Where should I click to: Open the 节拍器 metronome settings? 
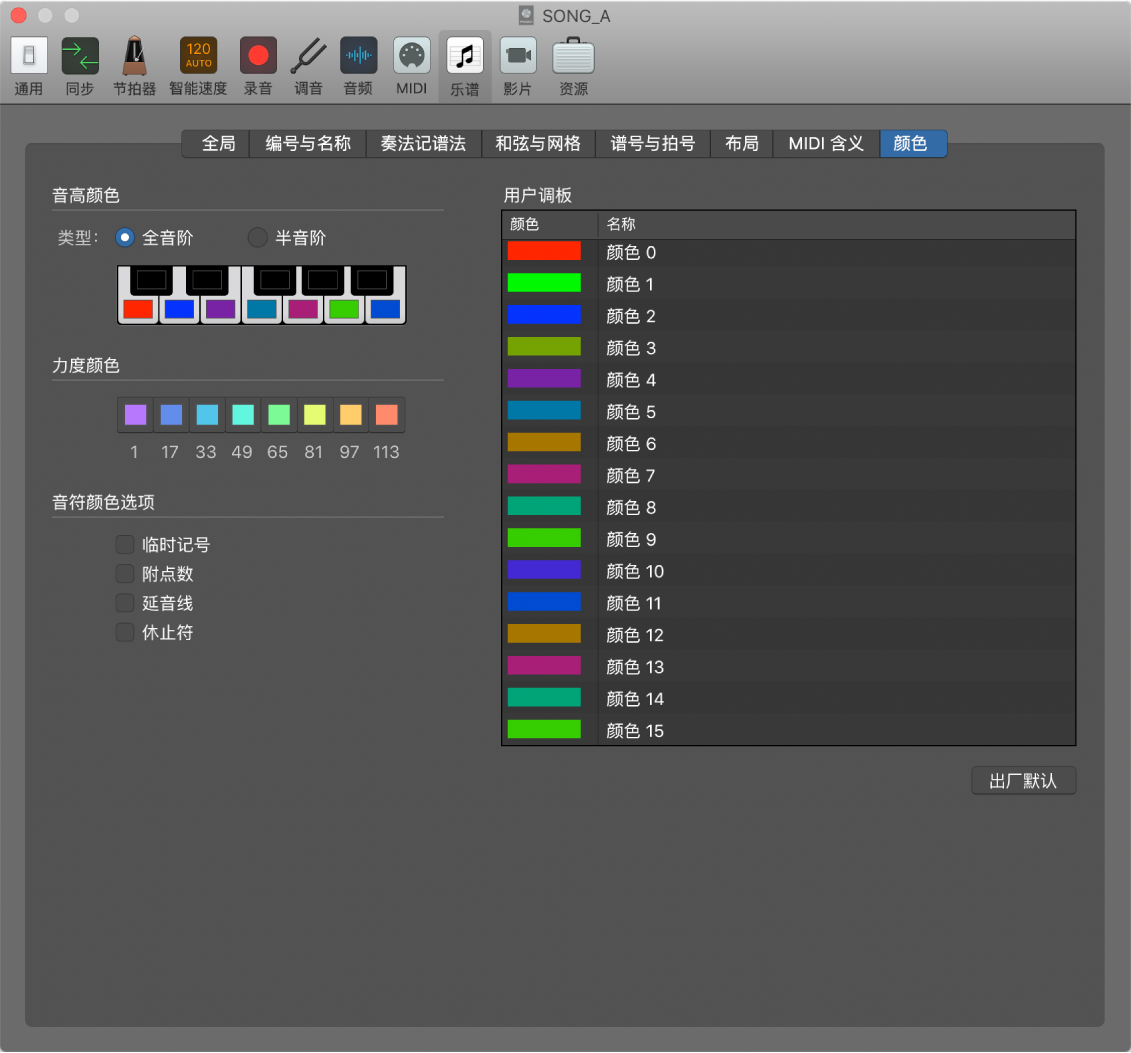coord(134,66)
